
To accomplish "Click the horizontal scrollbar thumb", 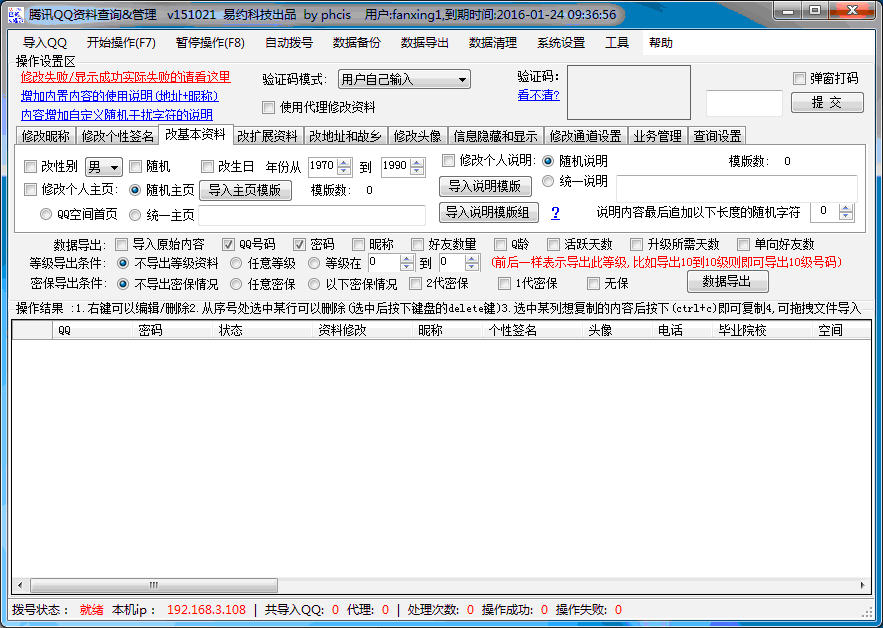I will pos(154,585).
